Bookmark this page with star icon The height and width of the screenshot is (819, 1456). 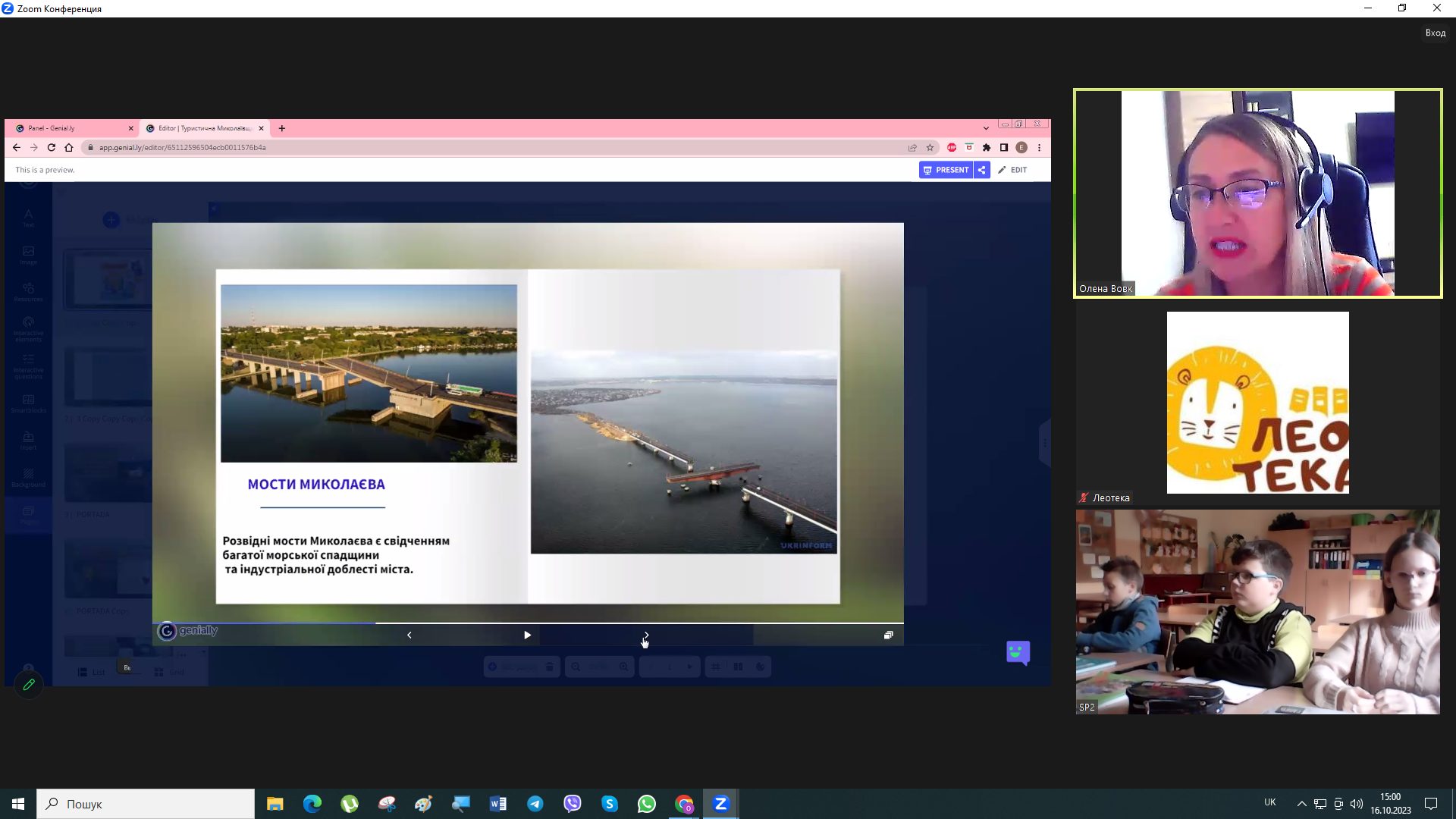coord(930,148)
